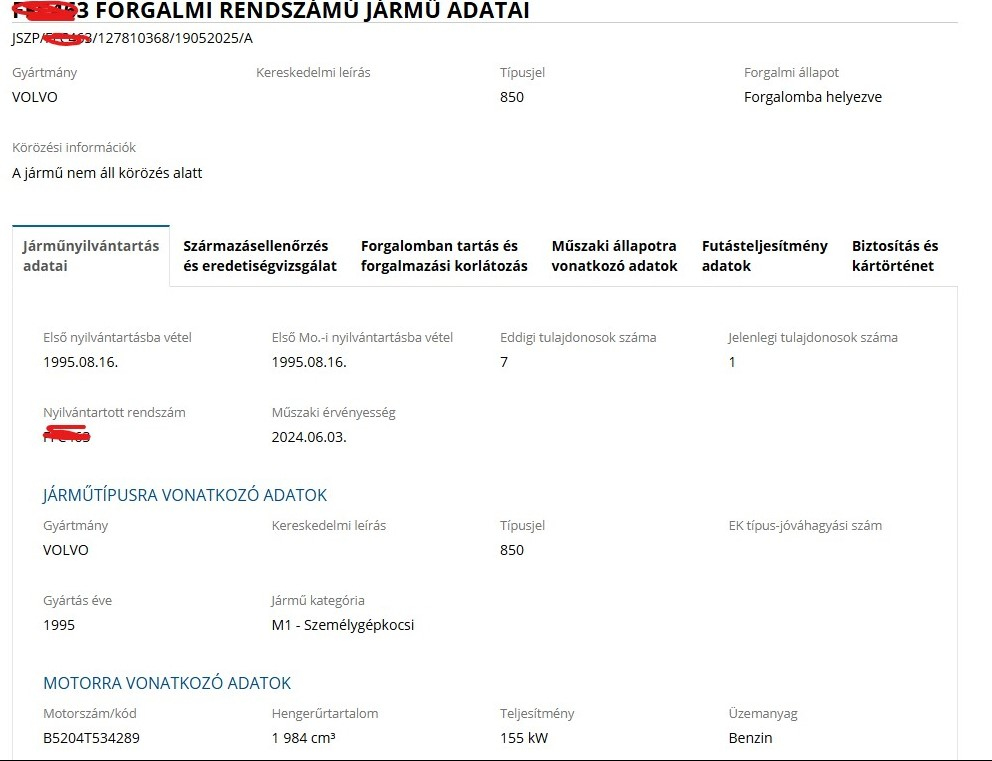Select 'A jármű nem áll körözés alatt' text

[107, 173]
